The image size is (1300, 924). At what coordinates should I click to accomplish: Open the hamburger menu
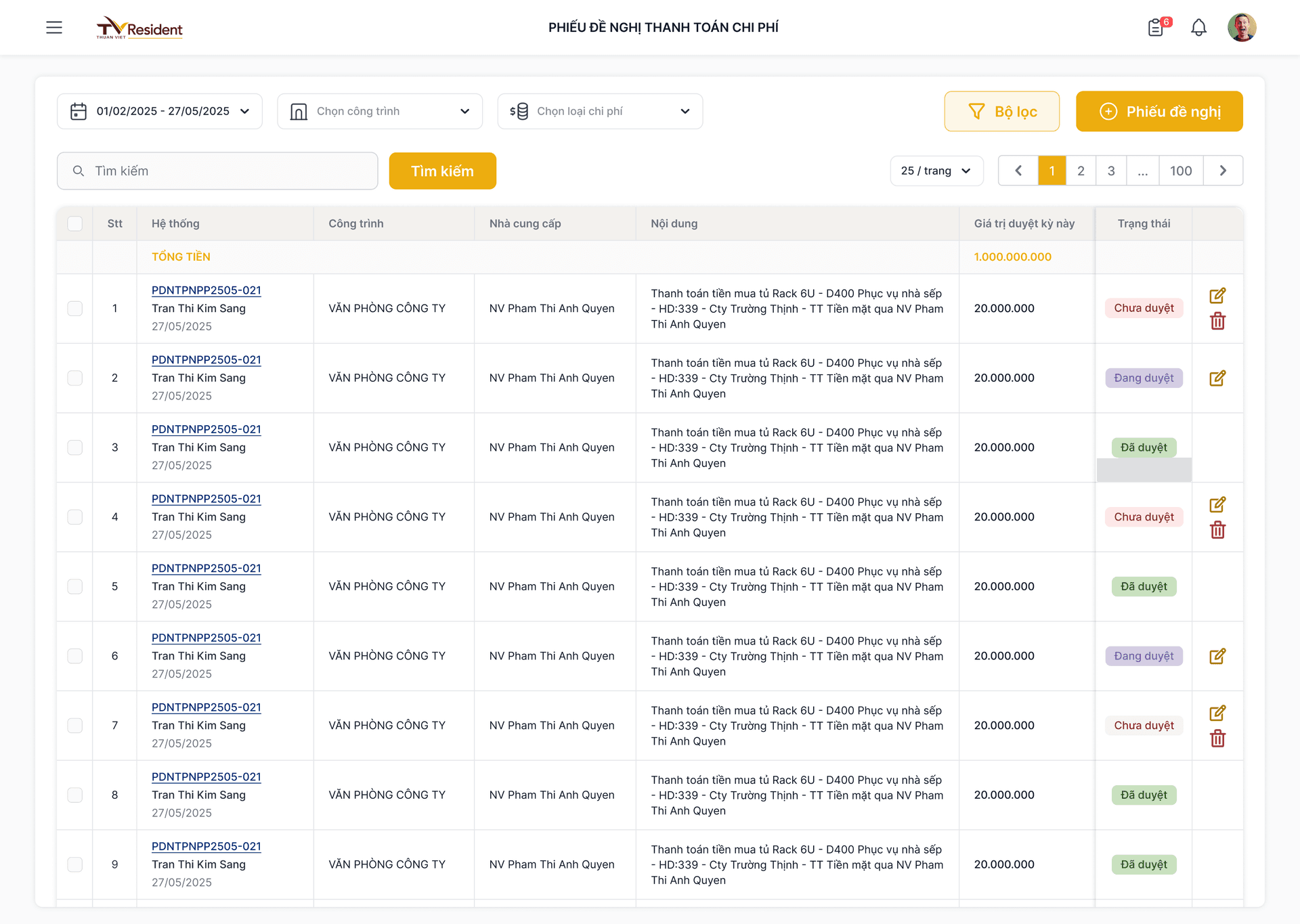tap(54, 27)
